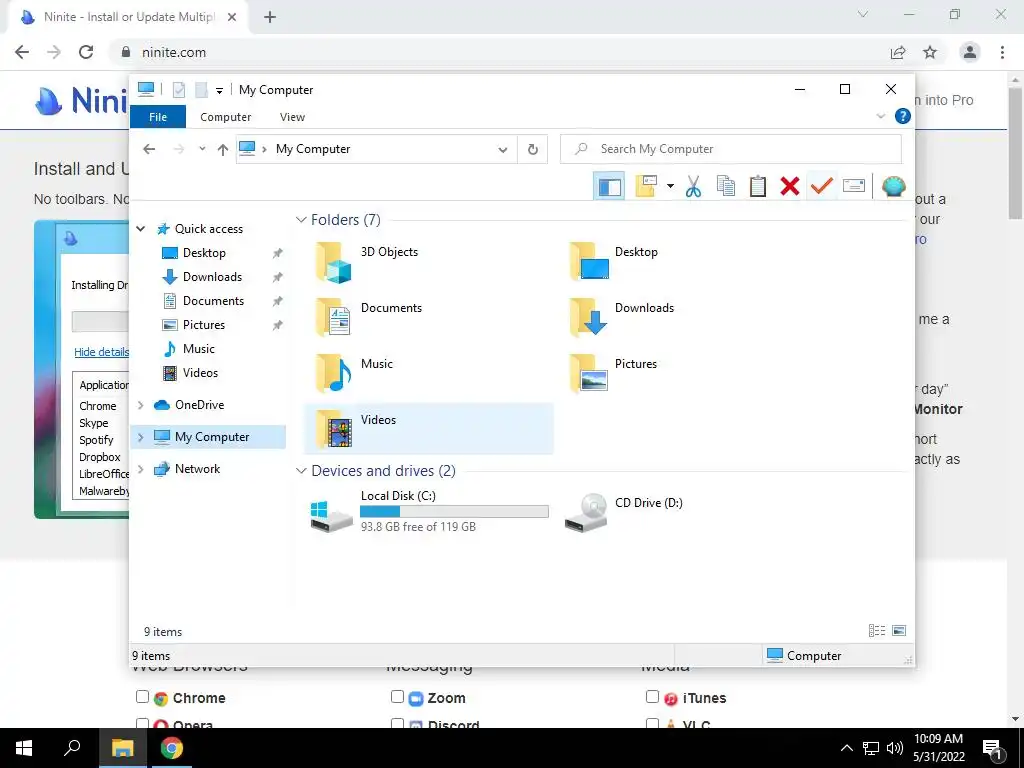Open new folder icon dropdown arrow

(x=670, y=187)
